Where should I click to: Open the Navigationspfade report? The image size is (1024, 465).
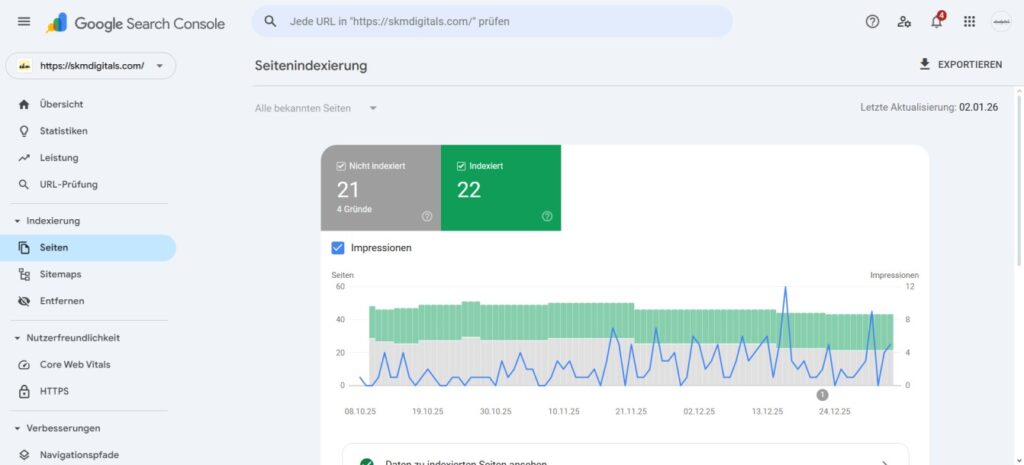(x=88, y=455)
